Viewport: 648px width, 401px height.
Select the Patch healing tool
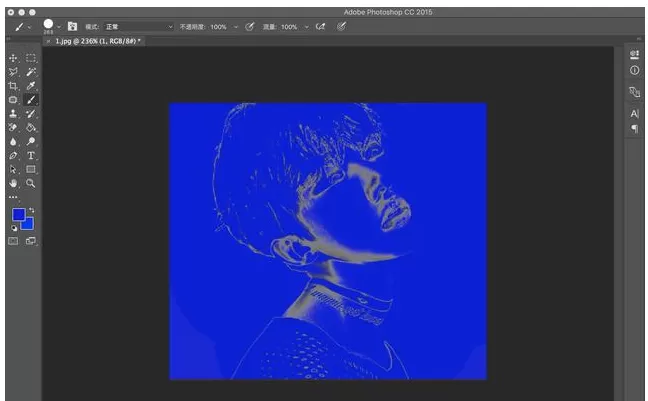(13, 100)
